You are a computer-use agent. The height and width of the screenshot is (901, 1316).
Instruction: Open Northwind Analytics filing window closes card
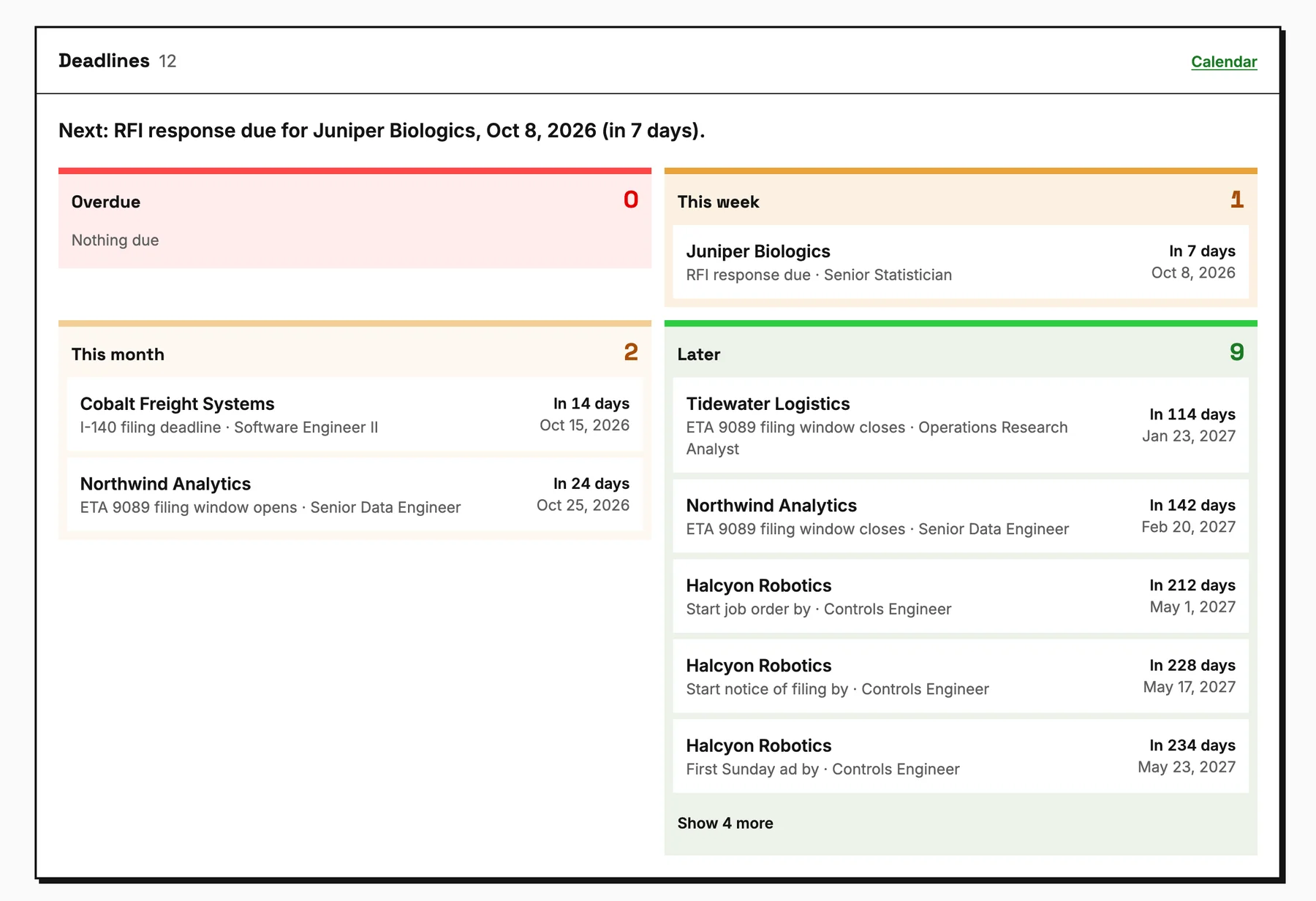point(961,516)
